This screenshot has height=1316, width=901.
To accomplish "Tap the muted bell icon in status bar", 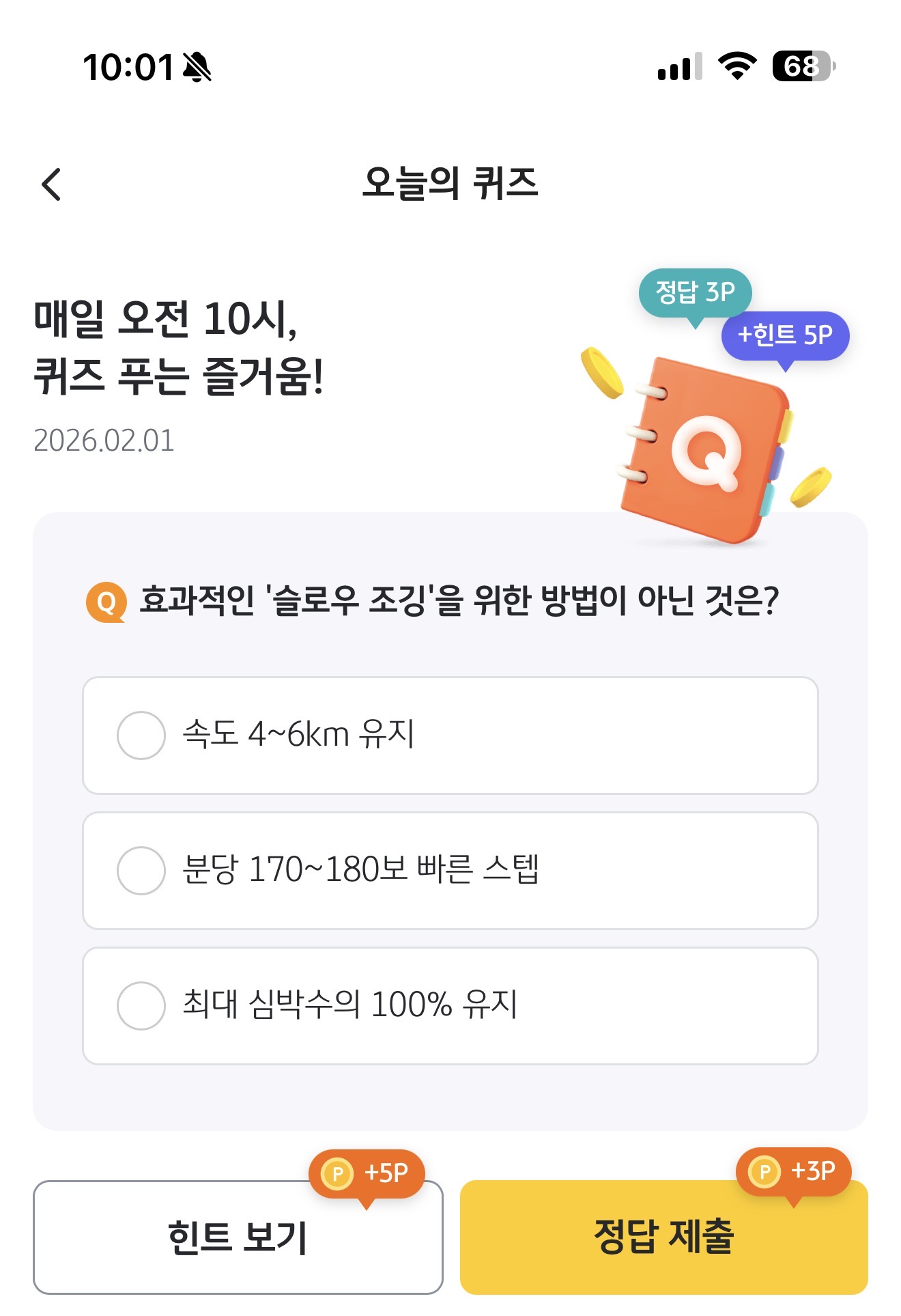I will click(x=197, y=67).
